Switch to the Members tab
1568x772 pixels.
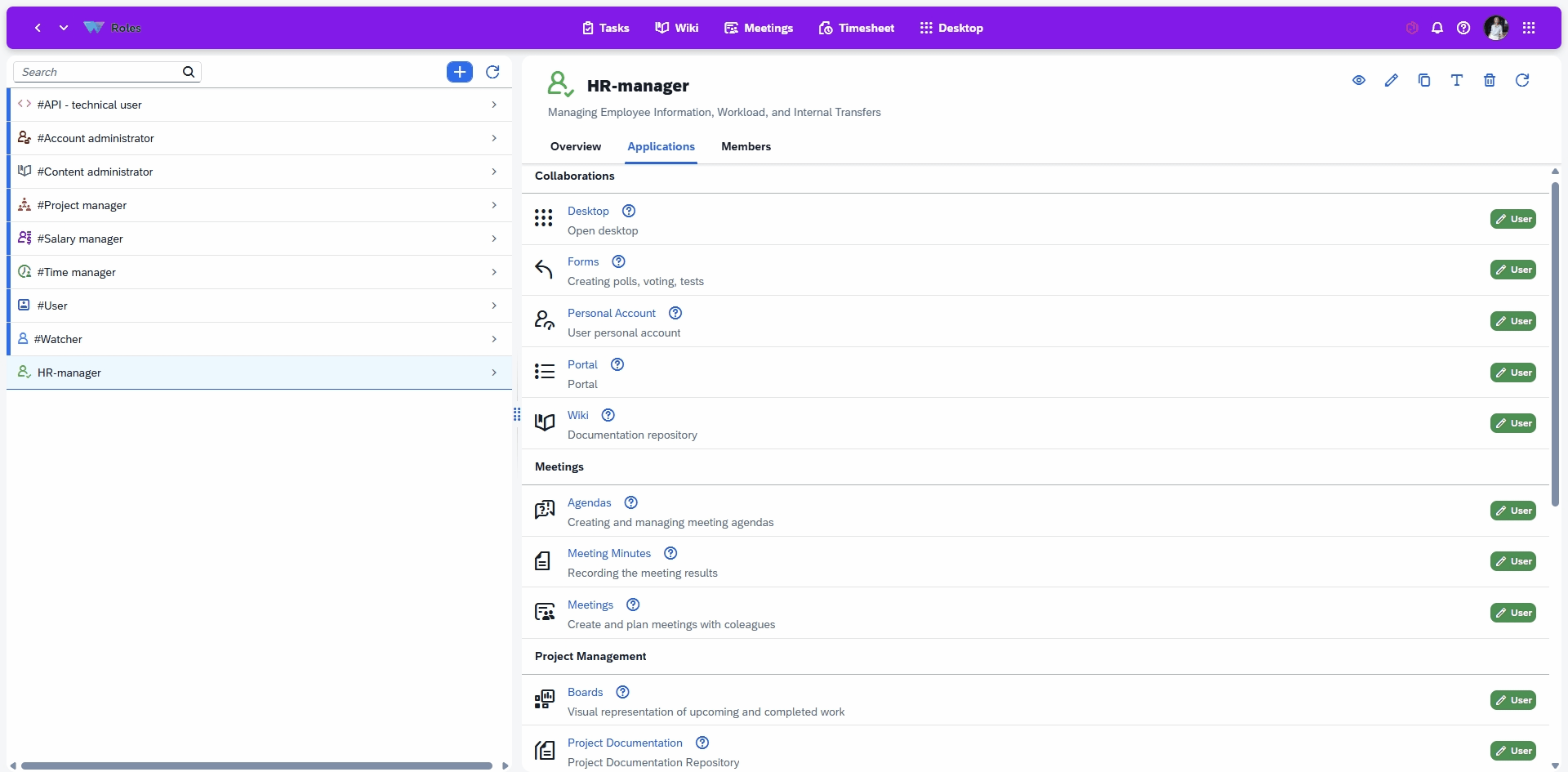746,147
